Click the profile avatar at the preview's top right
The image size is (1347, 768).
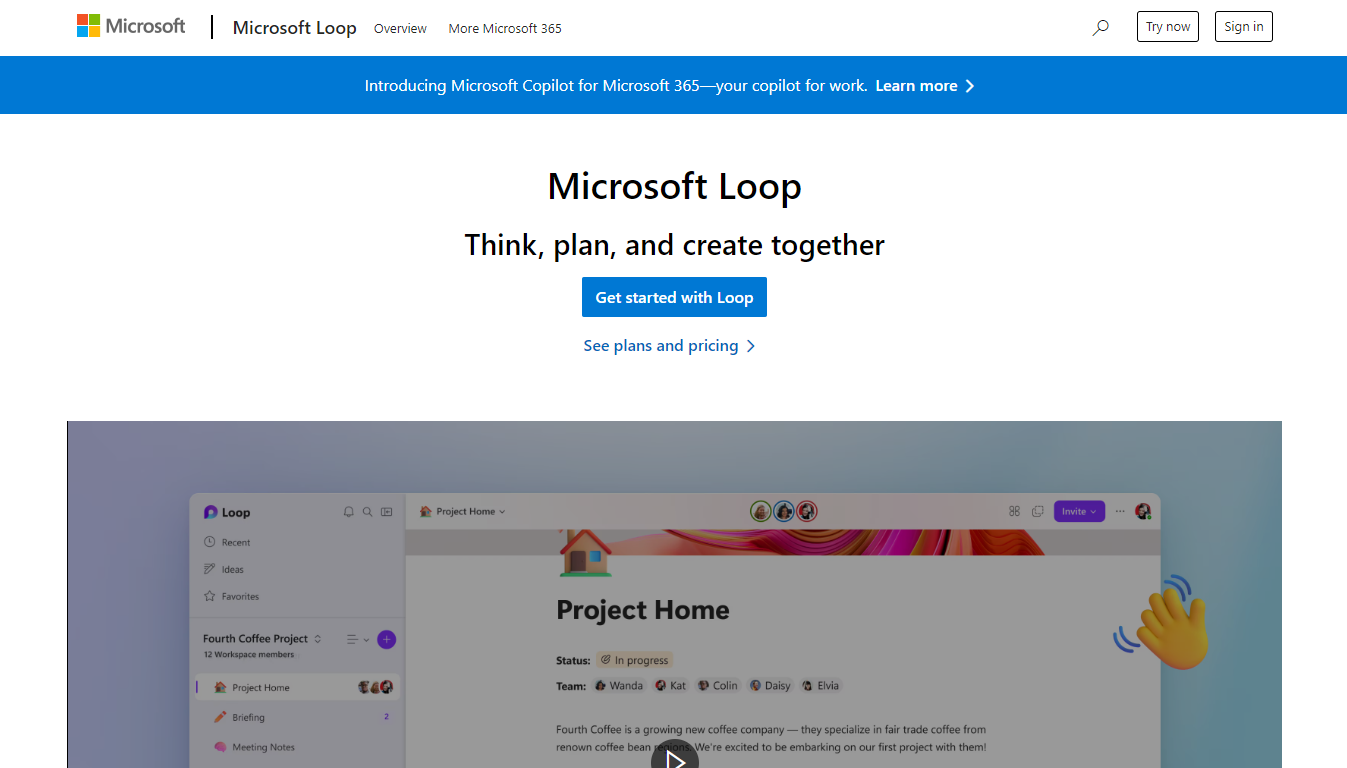[x=1143, y=511]
